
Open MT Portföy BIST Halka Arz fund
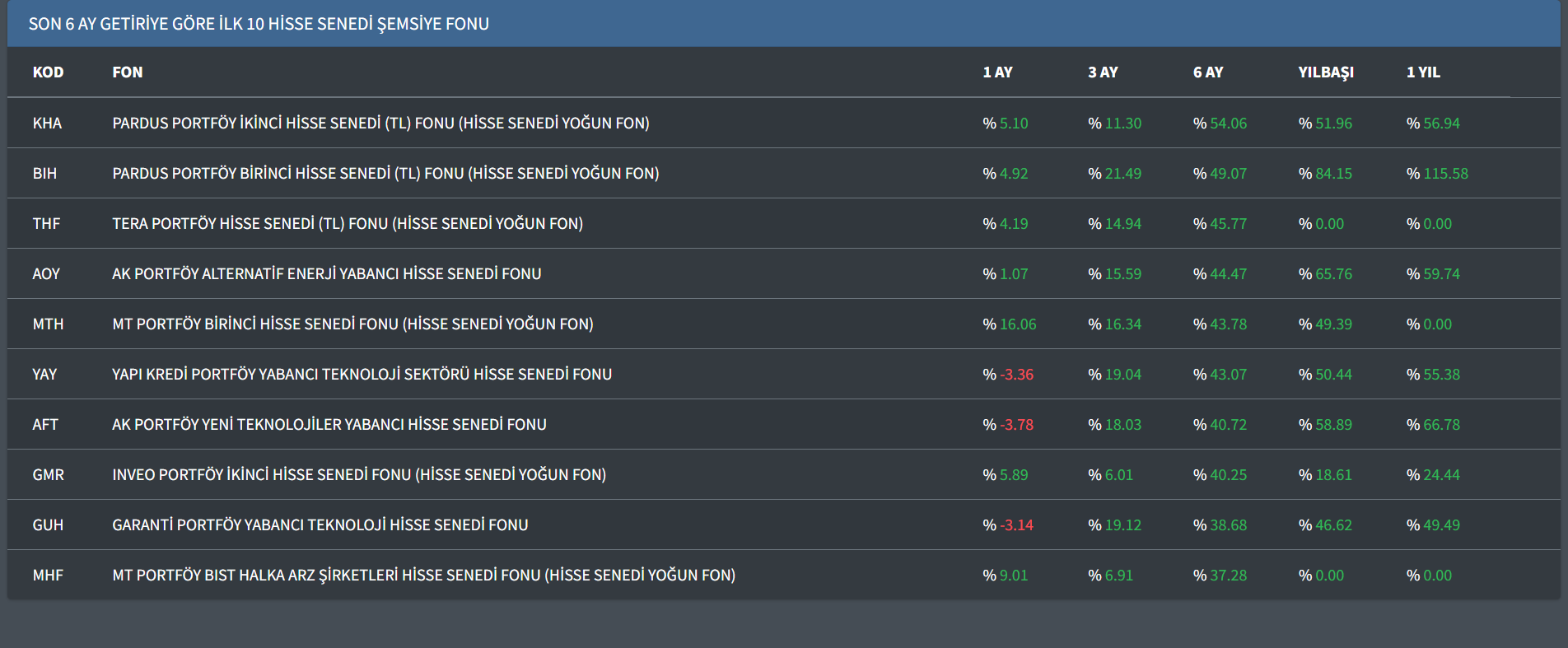(x=423, y=576)
